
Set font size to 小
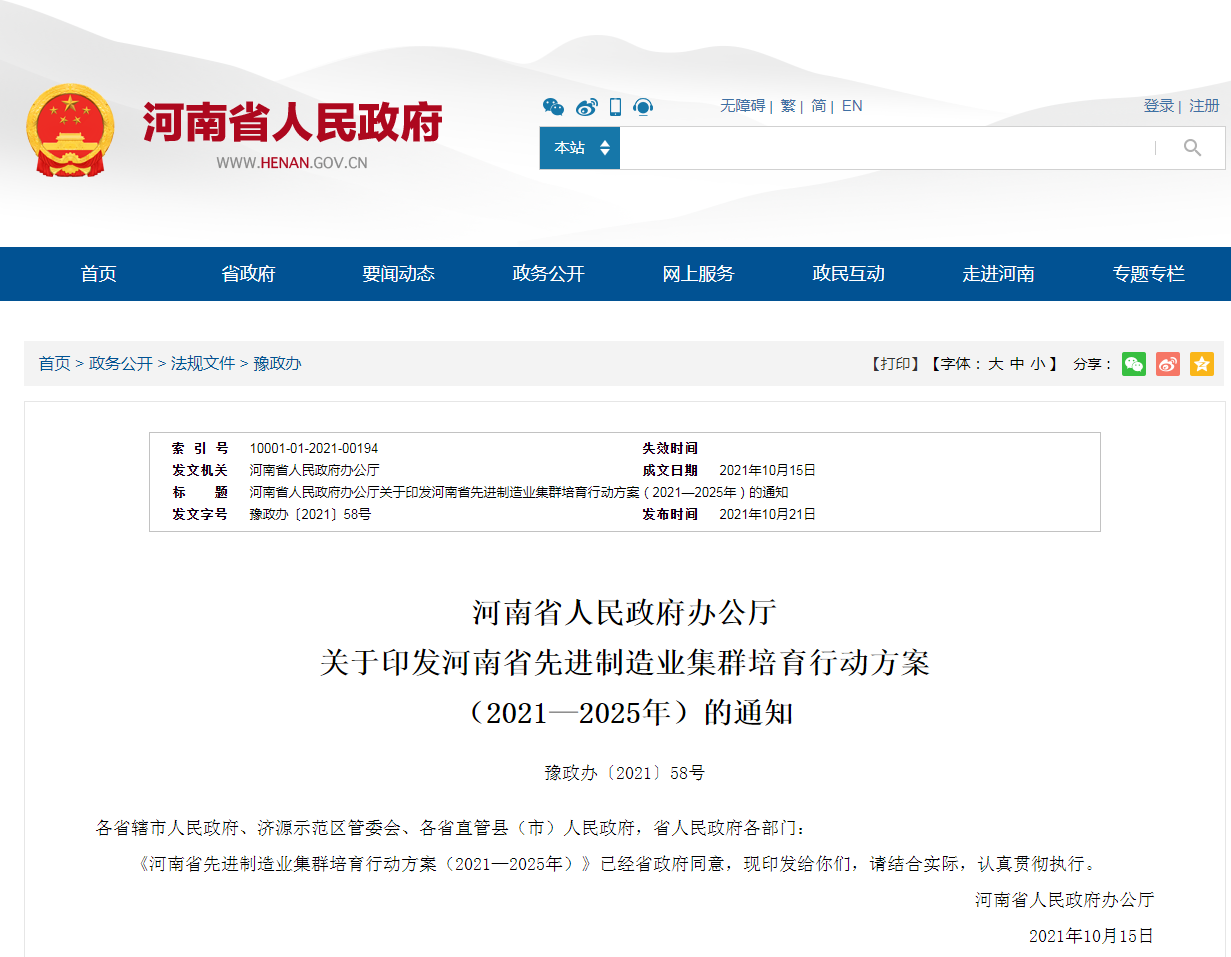tap(1038, 364)
